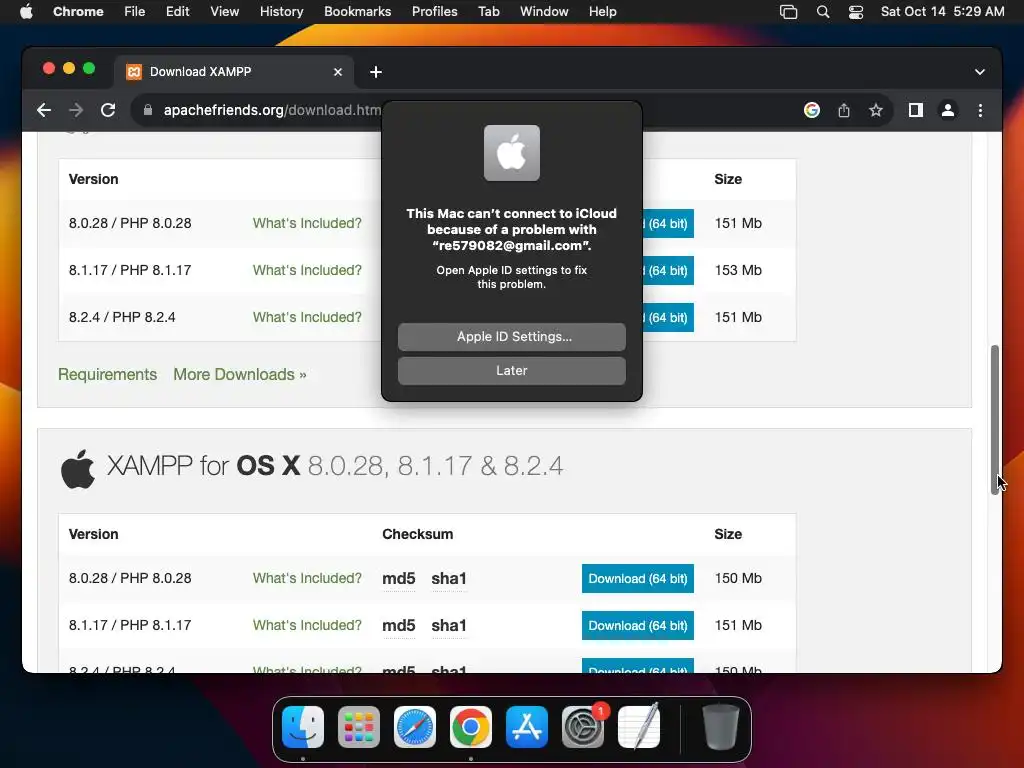Click Apple logo beside XAMPP for OS X
The height and width of the screenshot is (768, 1024).
[x=78, y=468]
